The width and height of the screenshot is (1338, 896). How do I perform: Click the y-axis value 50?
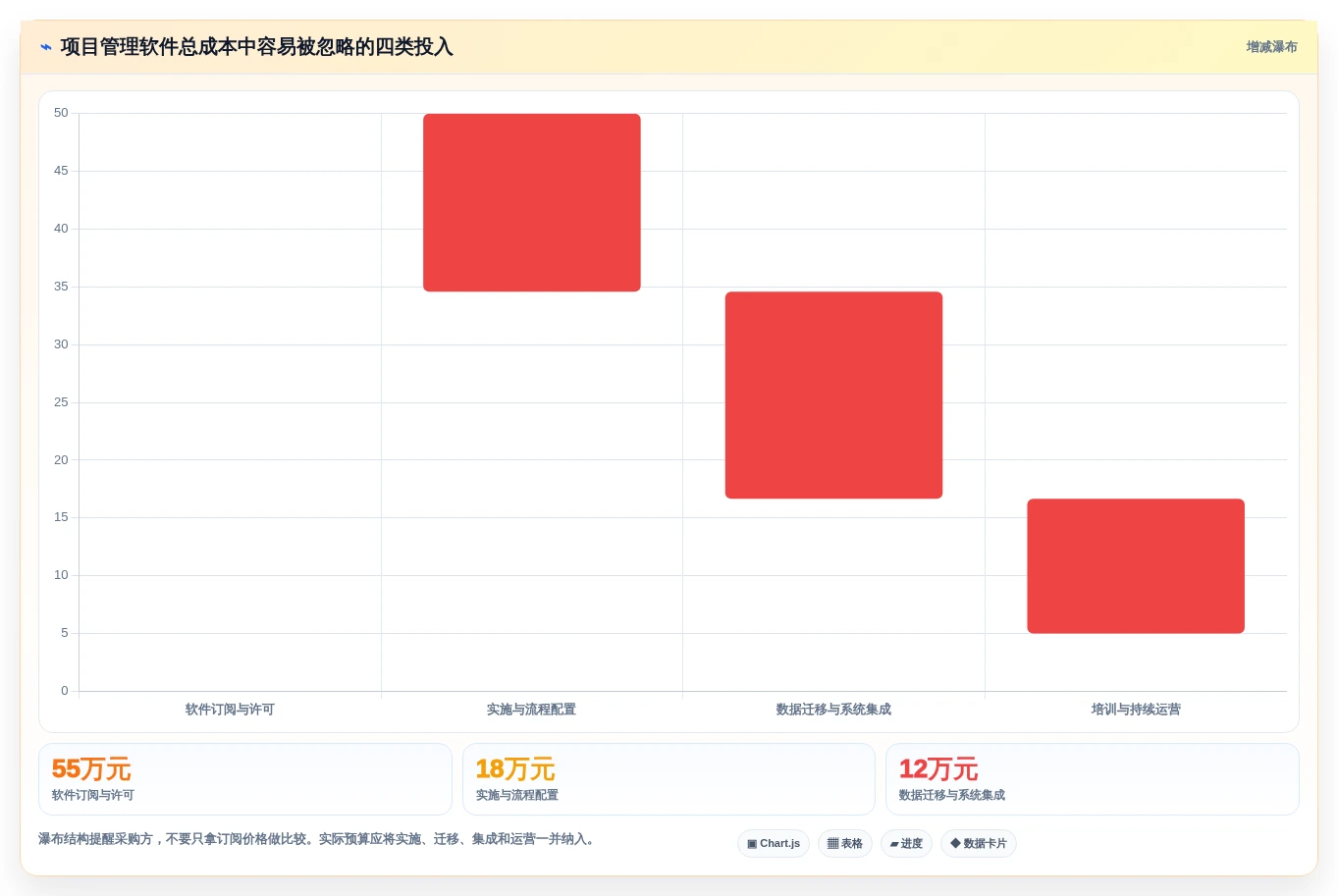click(x=61, y=113)
